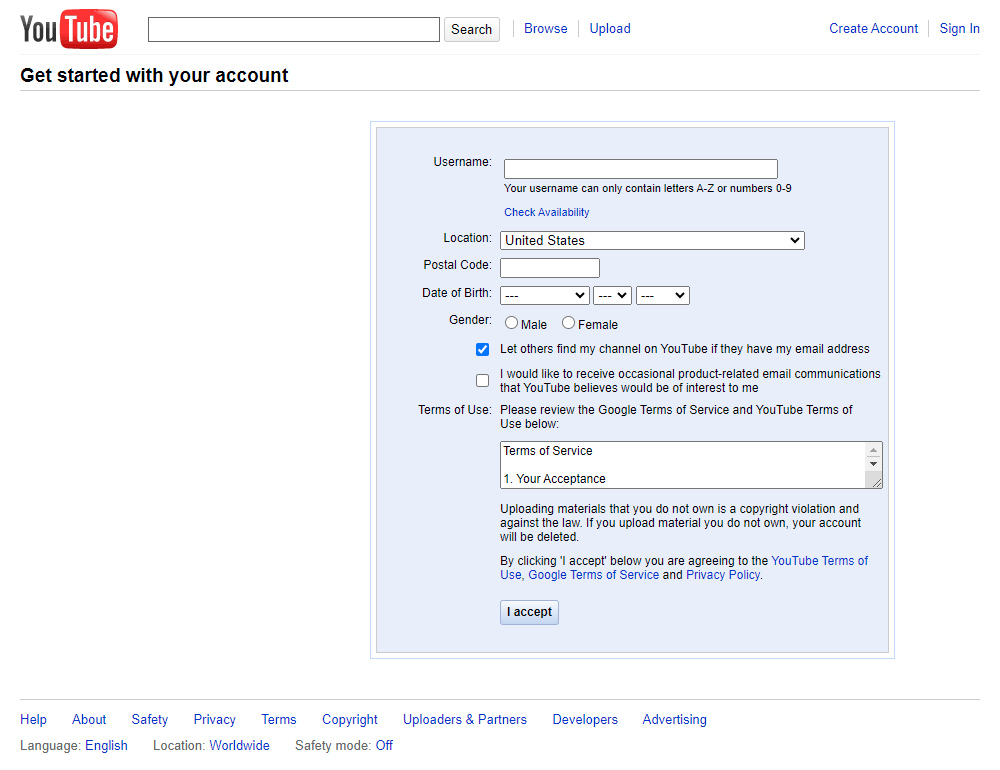Screen dimensions: 1000x770
Task: Uncheck let others find my channel
Action: [x=482, y=349]
